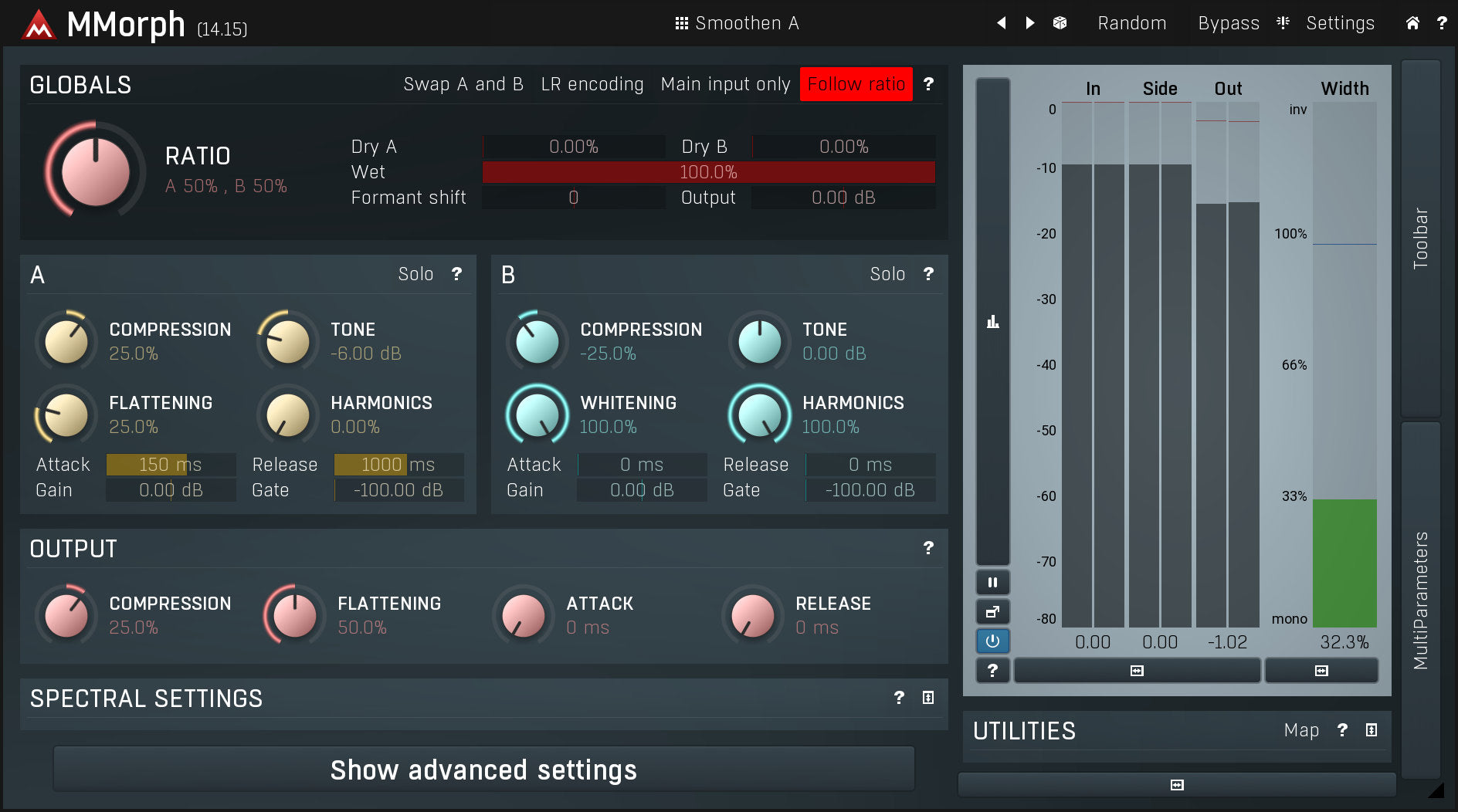Toggle meter power button
1458x812 pixels.
click(992, 641)
